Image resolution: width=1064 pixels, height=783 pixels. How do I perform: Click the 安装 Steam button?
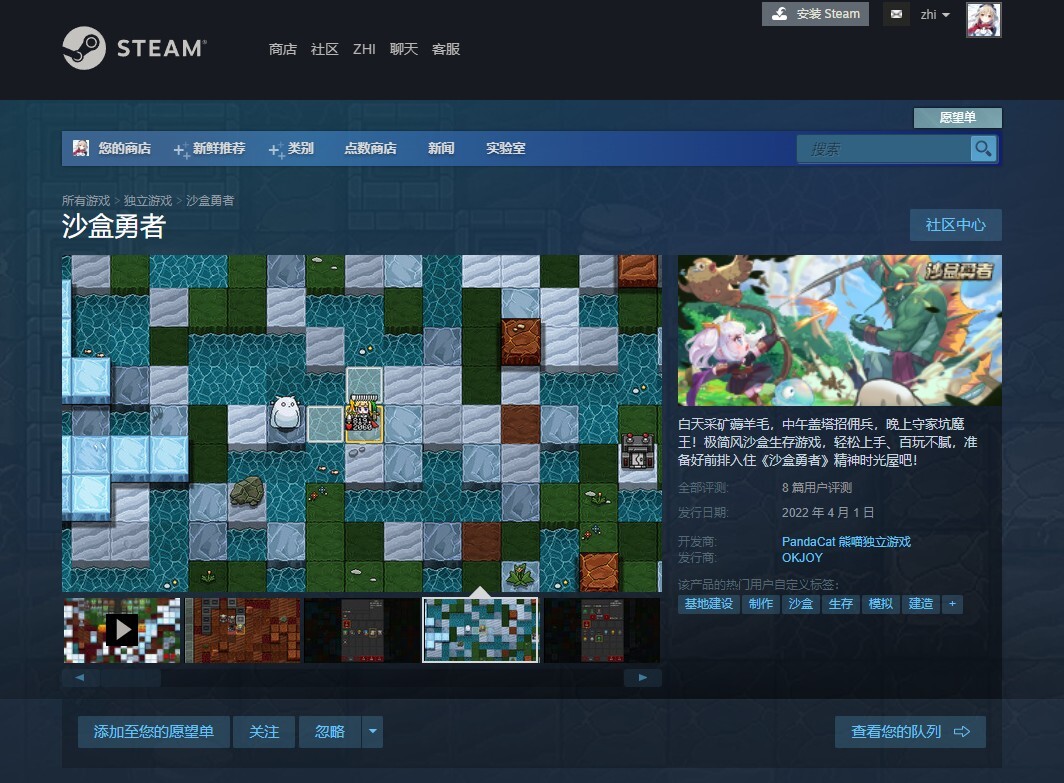(x=816, y=14)
